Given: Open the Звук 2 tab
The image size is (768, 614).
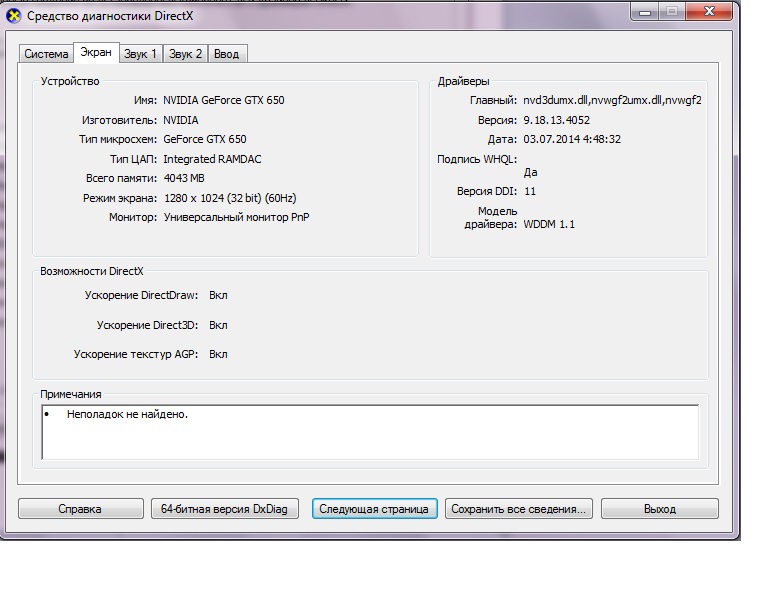Looking at the screenshot, I should coord(186,54).
